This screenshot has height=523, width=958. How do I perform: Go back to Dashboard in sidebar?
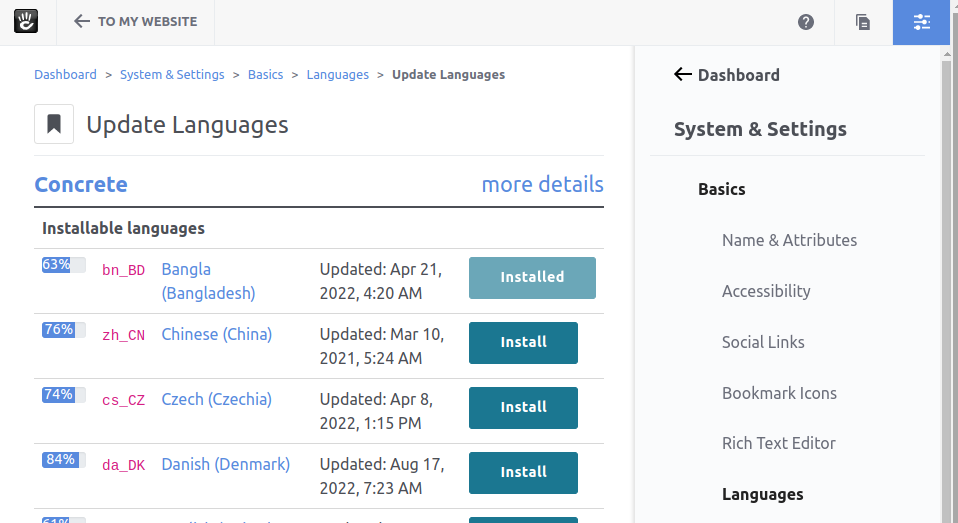[x=738, y=75]
